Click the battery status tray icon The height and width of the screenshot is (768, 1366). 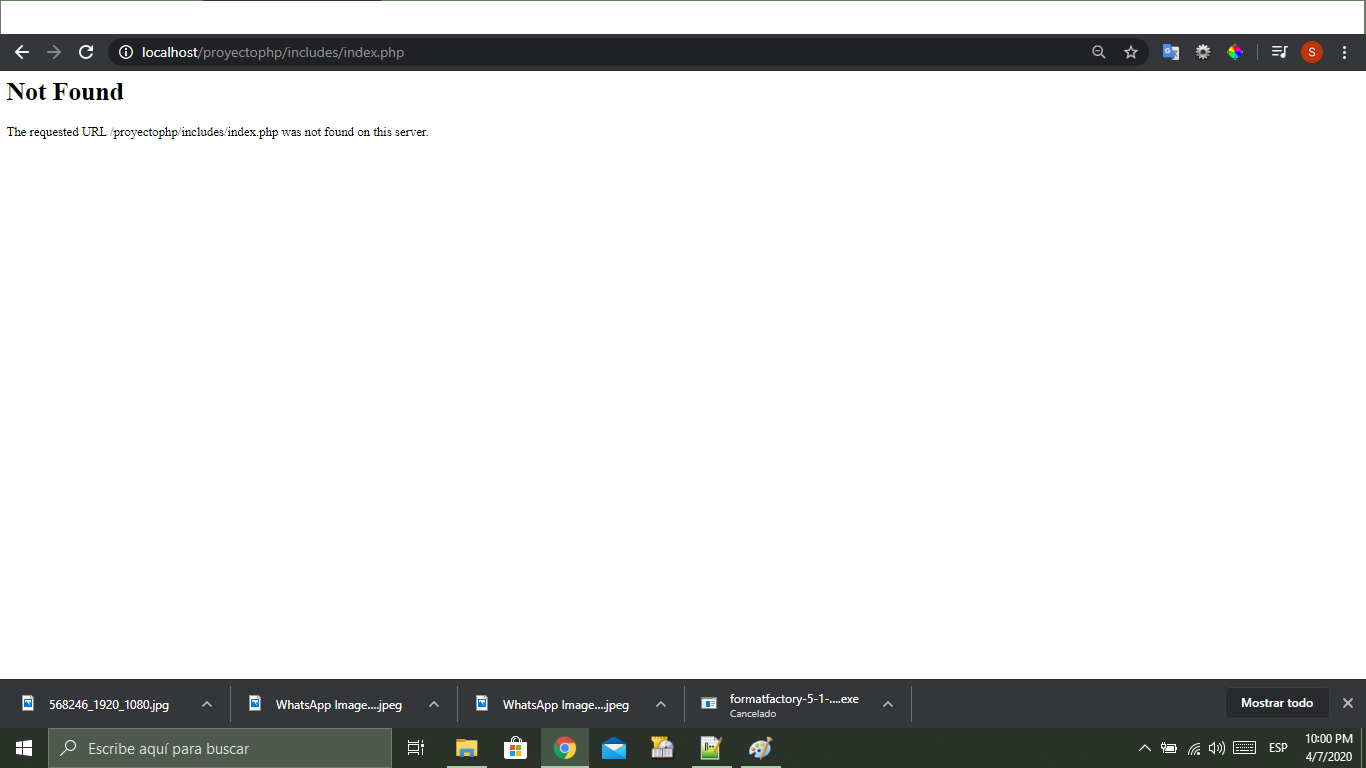[x=1169, y=748]
